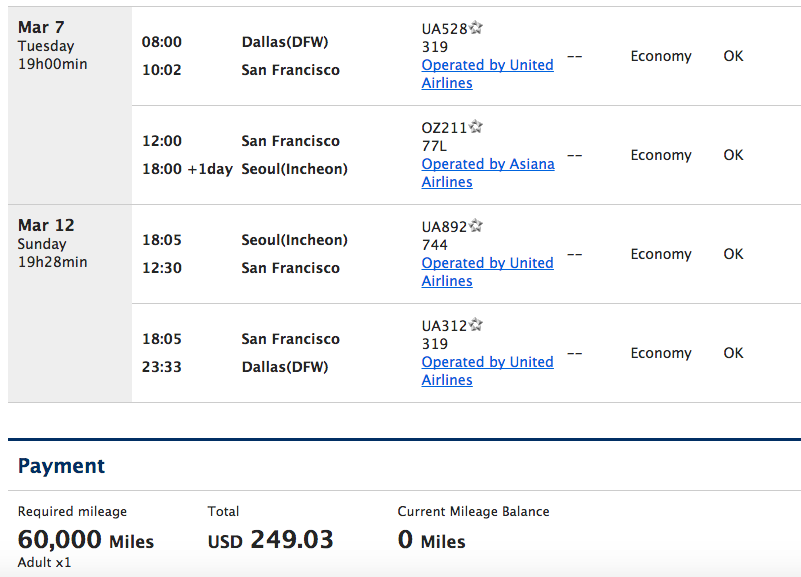Click the USD 249.03 total amount
The image size is (801, 577).
[270, 540]
